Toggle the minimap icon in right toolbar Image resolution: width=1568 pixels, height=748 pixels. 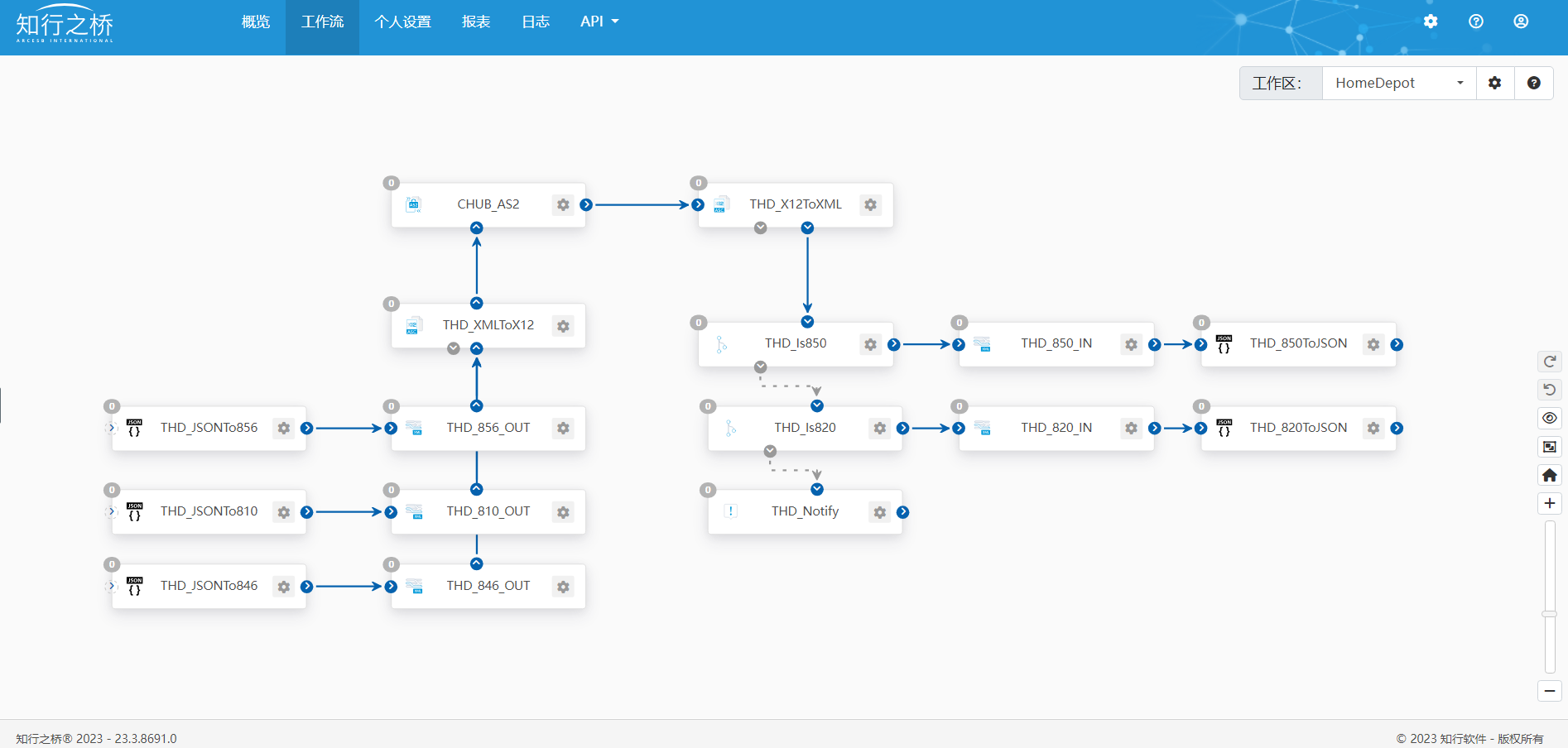1550,447
